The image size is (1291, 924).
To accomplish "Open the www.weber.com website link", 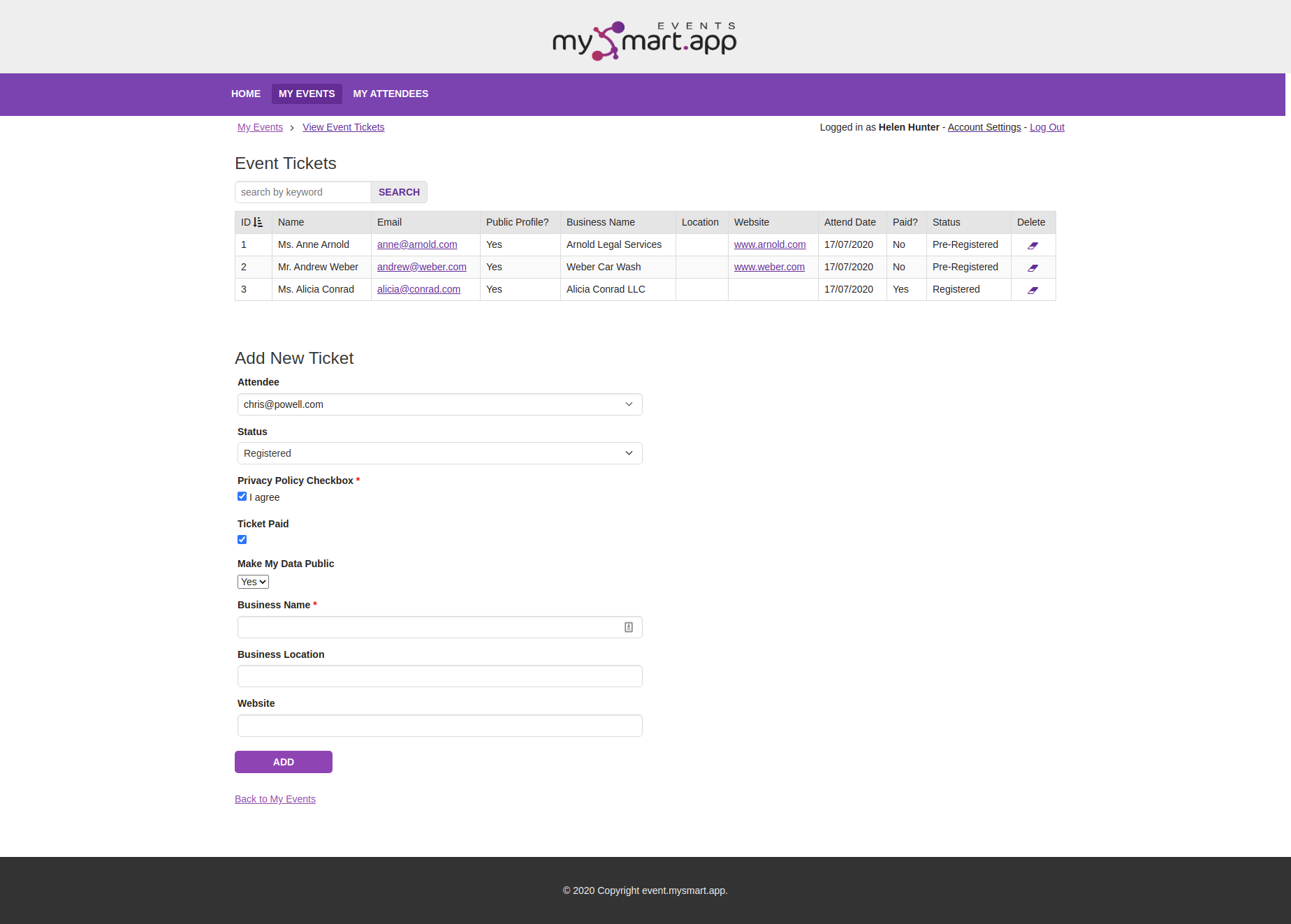I will pos(768,267).
